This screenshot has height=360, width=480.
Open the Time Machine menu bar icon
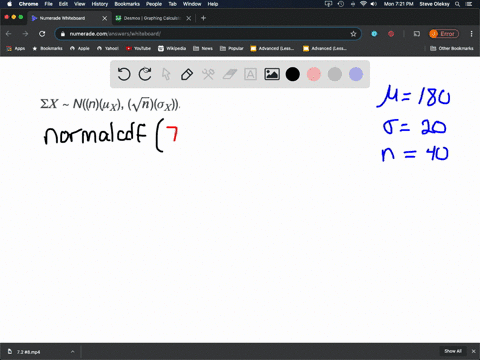[341, 4]
